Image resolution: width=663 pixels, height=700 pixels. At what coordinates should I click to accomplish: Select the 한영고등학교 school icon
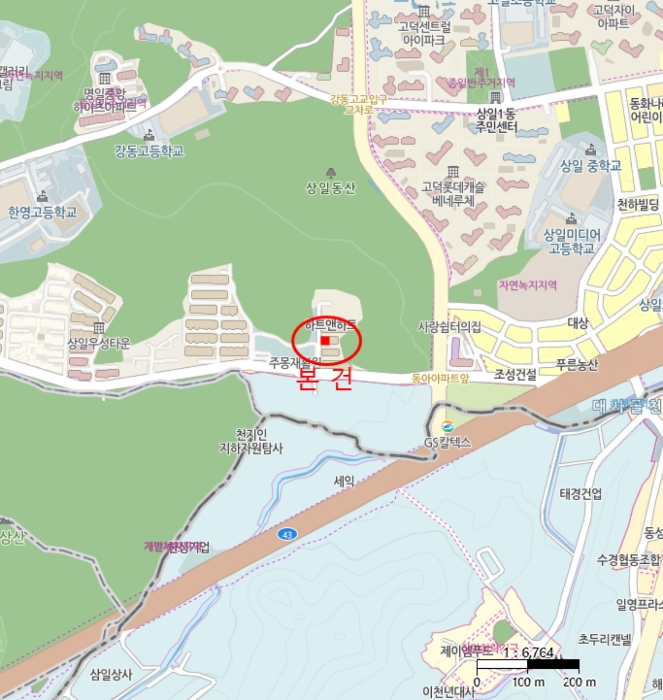(42, 196)
